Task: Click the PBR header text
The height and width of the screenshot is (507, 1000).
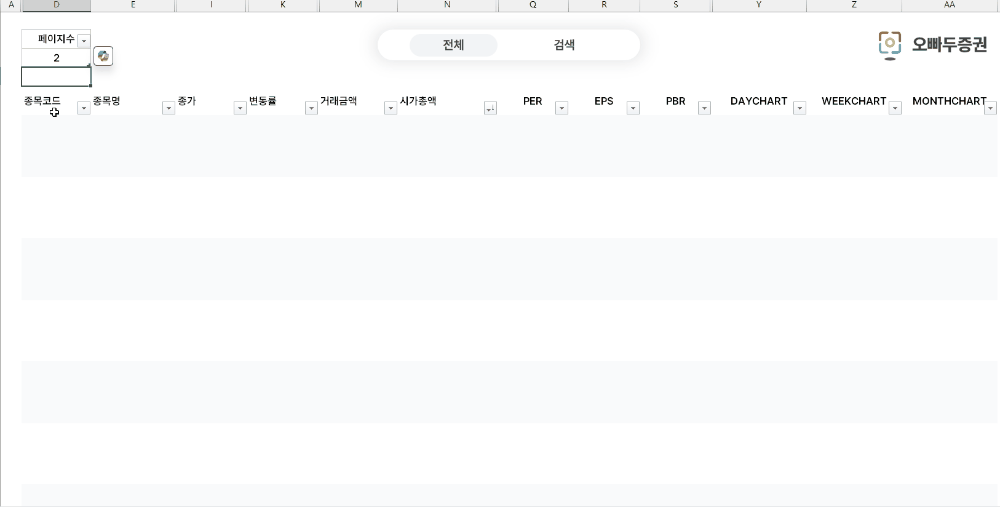Action: [x=675, y=101]
